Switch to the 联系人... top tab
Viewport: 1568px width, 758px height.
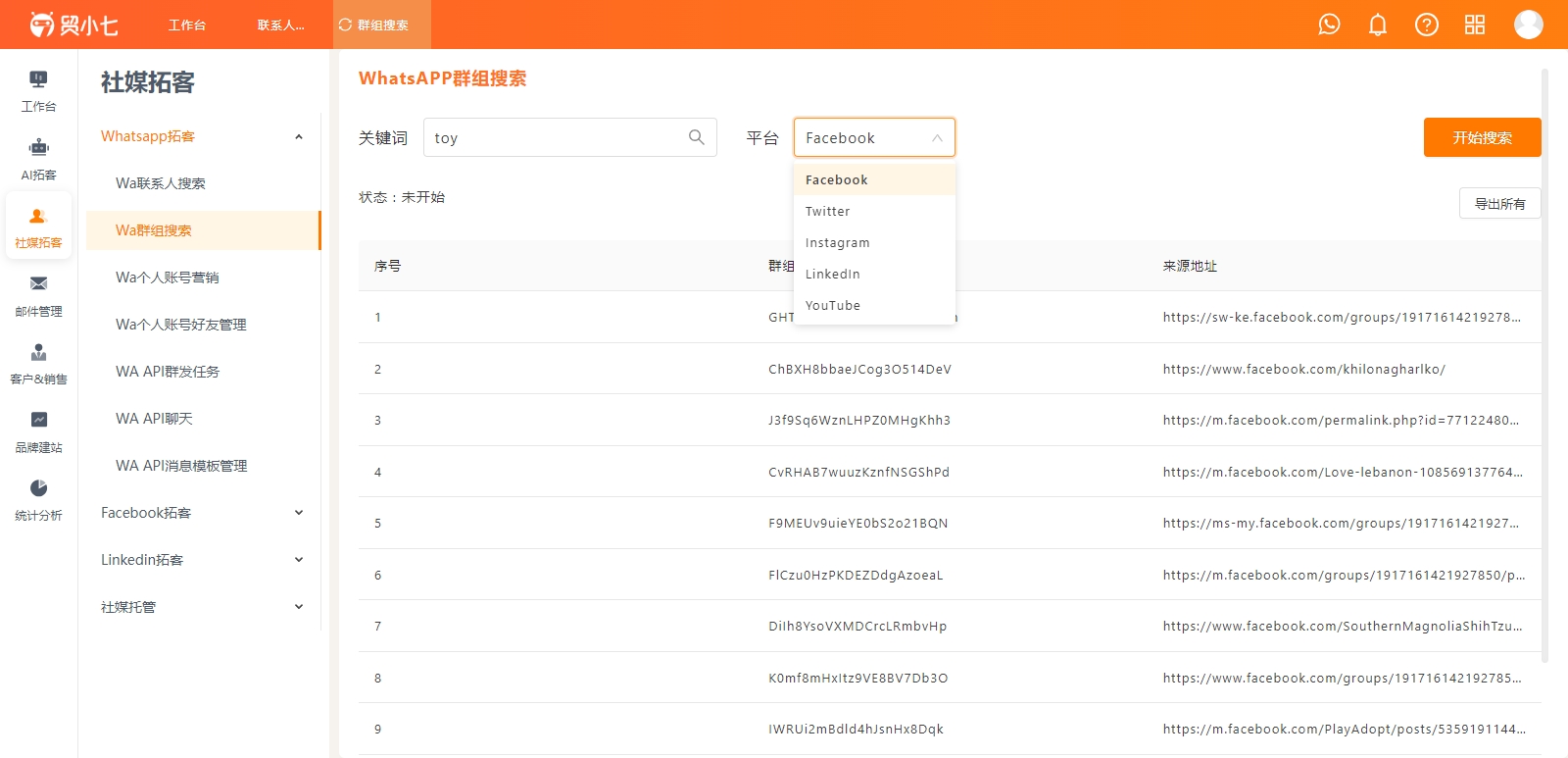pyautogui.click(x=281, y=25)
